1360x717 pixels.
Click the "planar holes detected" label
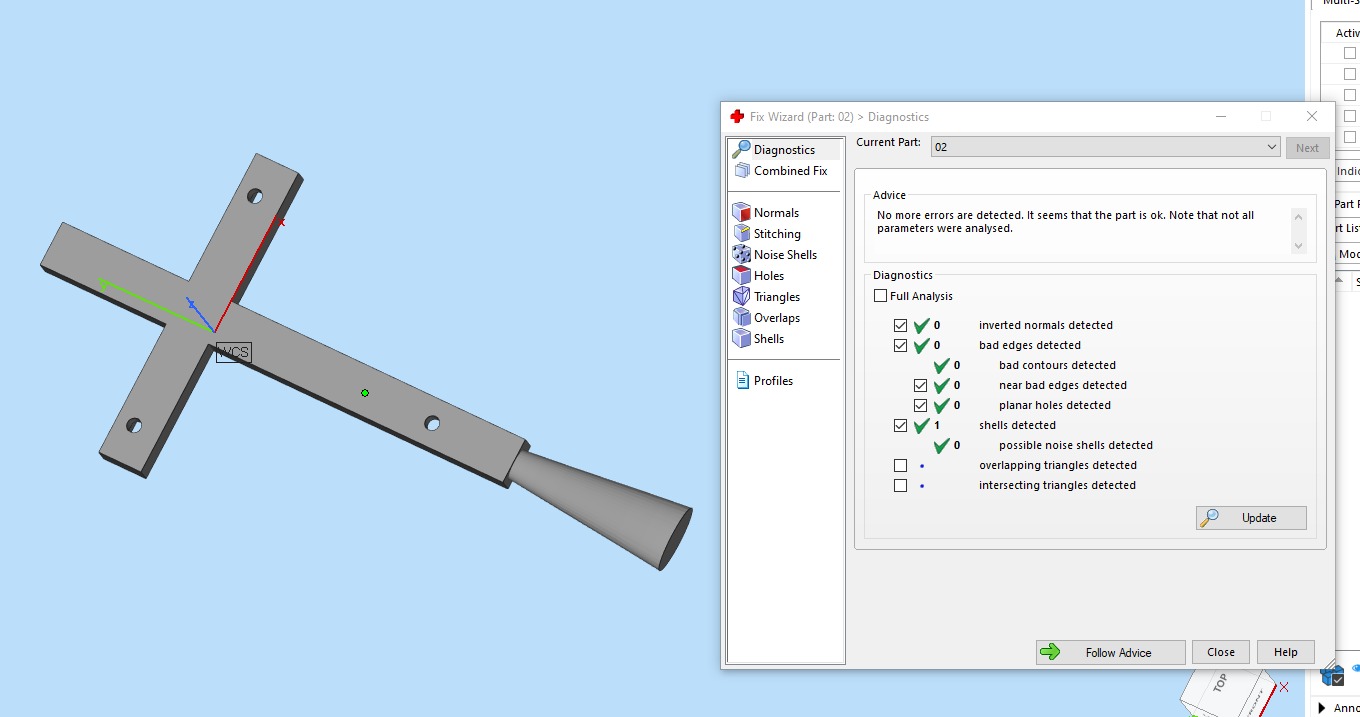(1055, 405)
